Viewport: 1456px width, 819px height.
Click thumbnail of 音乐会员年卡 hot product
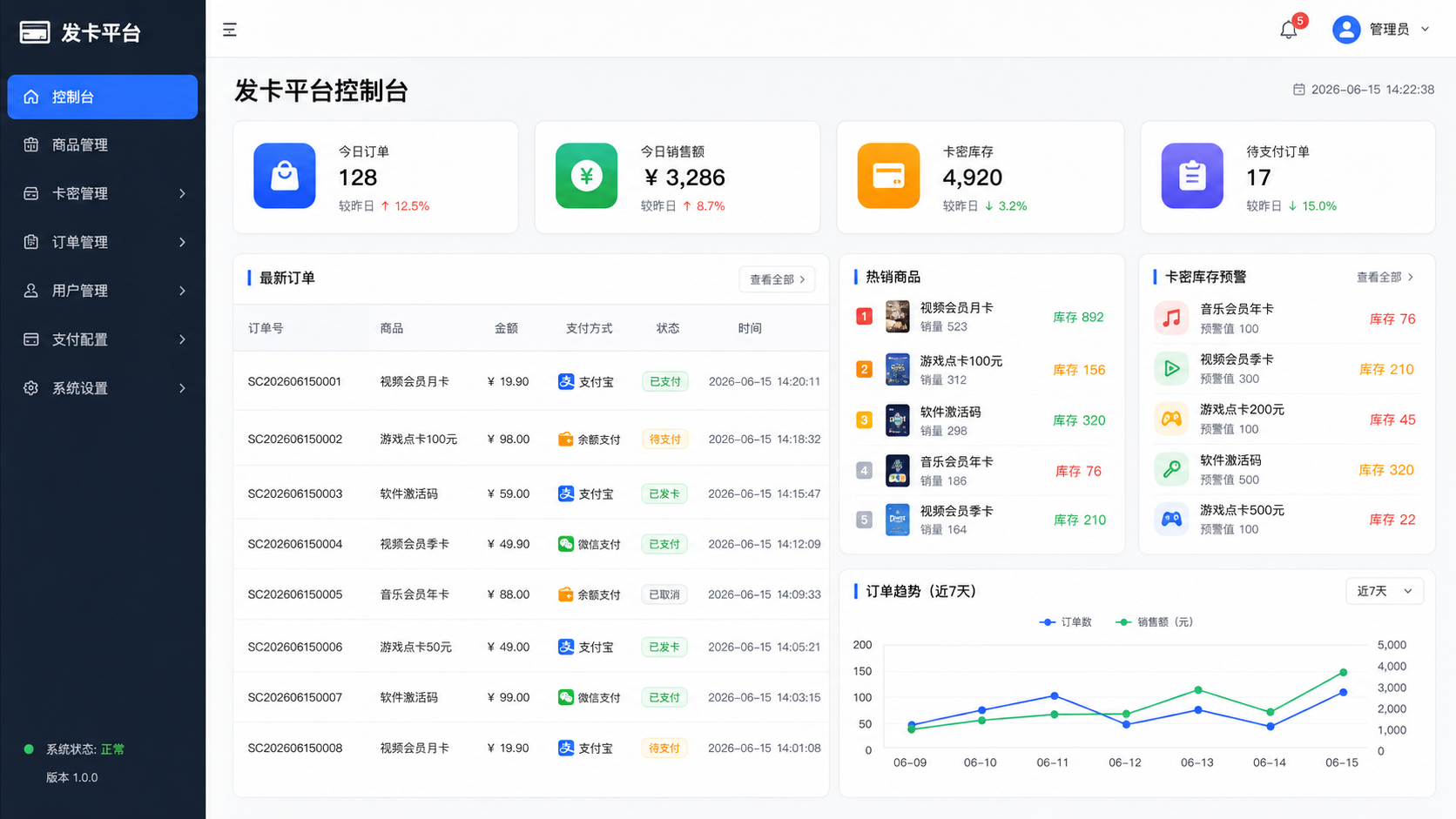click(x=898, y=471)
